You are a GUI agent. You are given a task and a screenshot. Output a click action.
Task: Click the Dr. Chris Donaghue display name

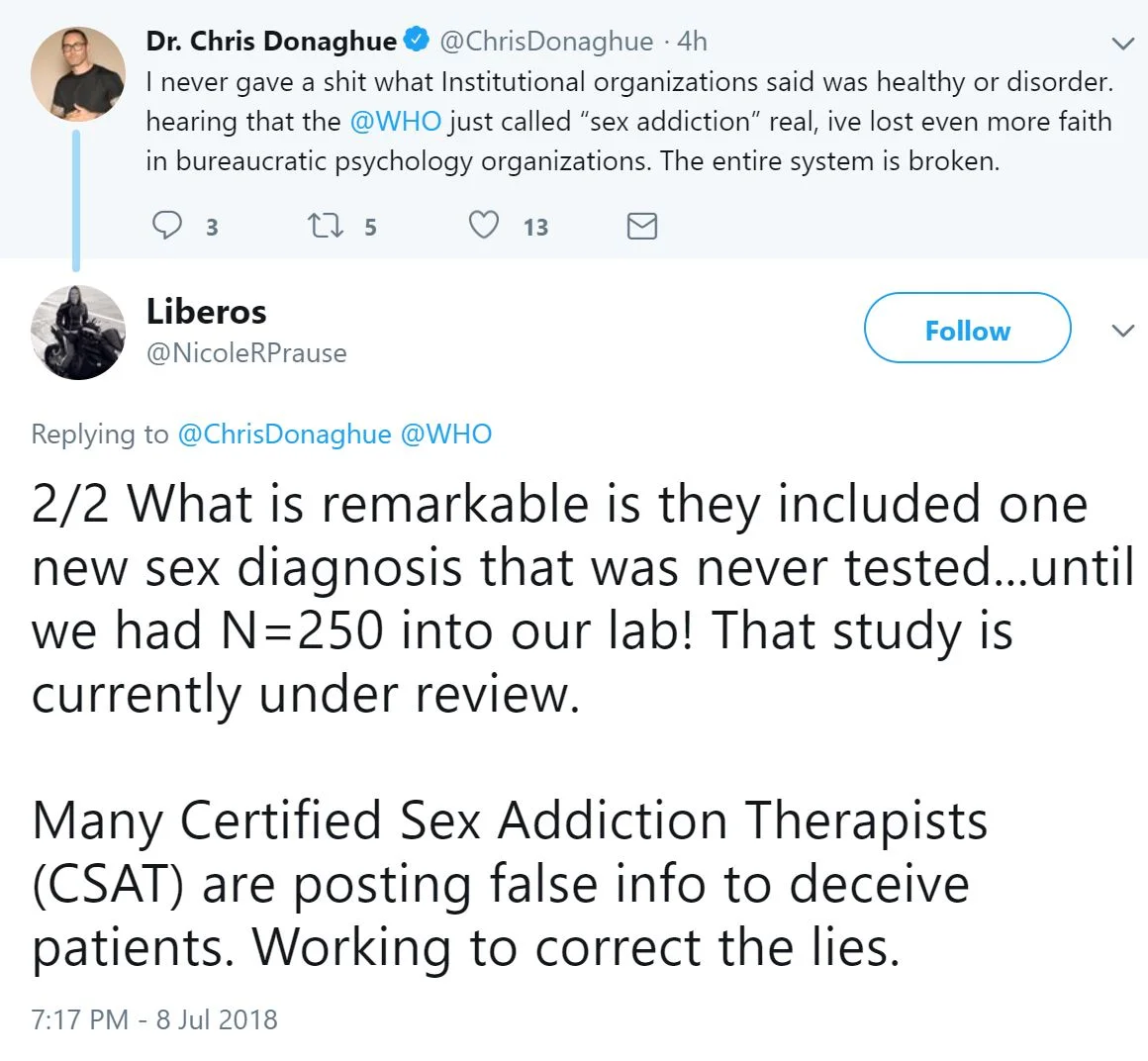click(x=271, y=41)
